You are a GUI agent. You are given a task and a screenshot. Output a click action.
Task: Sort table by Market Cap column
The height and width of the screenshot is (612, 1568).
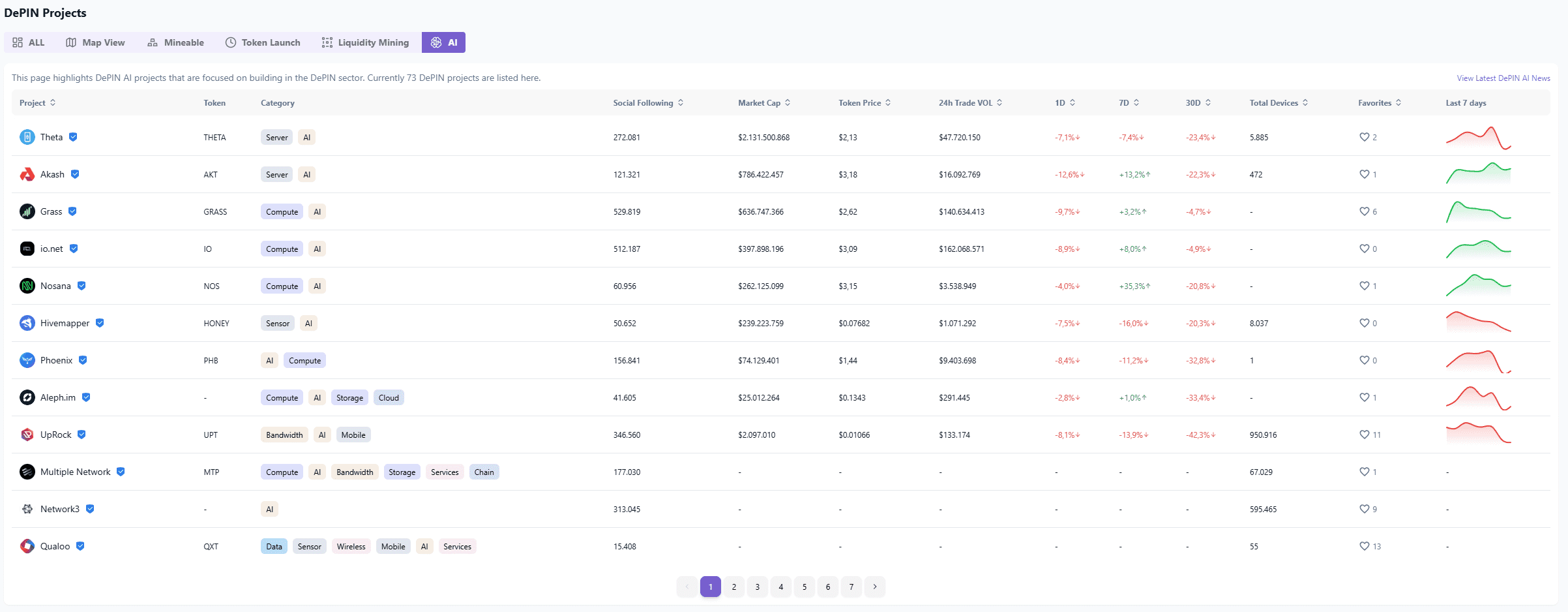764,103
